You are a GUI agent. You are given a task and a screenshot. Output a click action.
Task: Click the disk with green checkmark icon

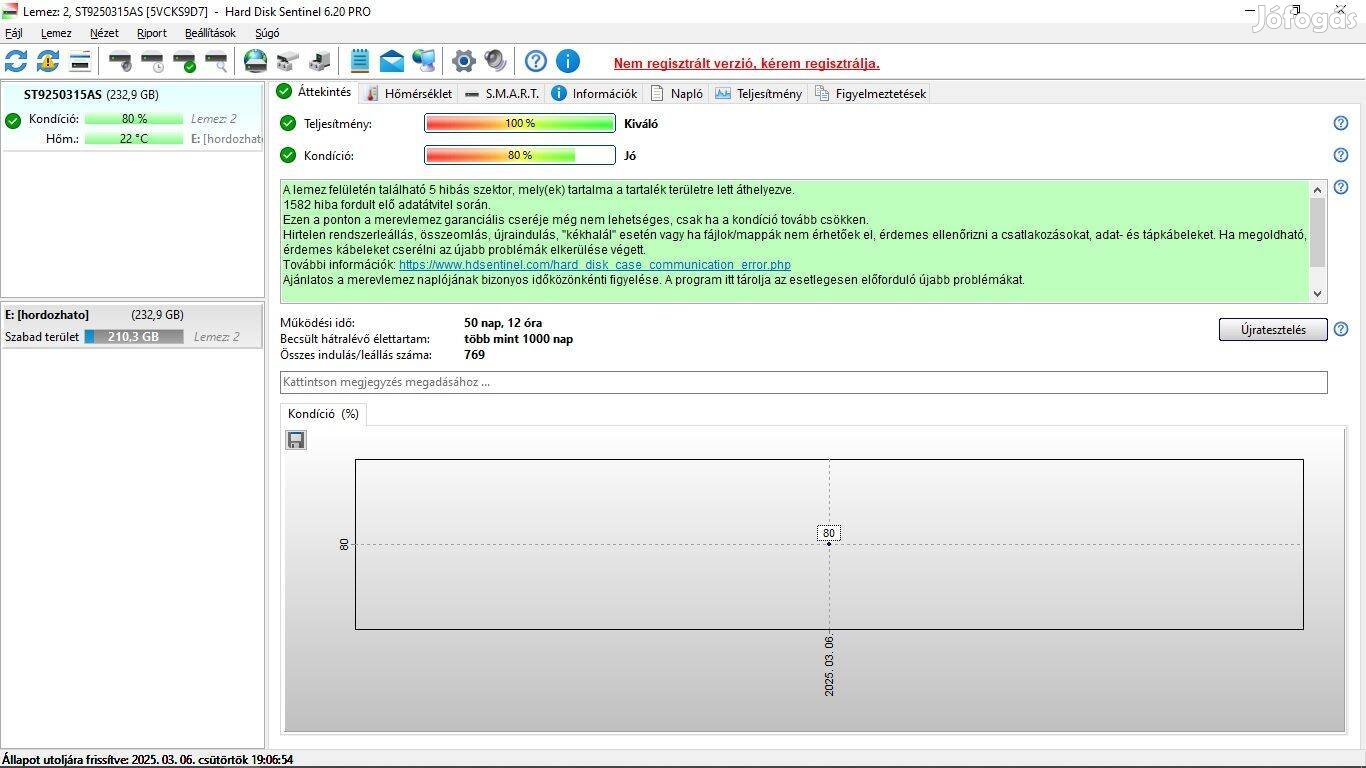point(184,61)
